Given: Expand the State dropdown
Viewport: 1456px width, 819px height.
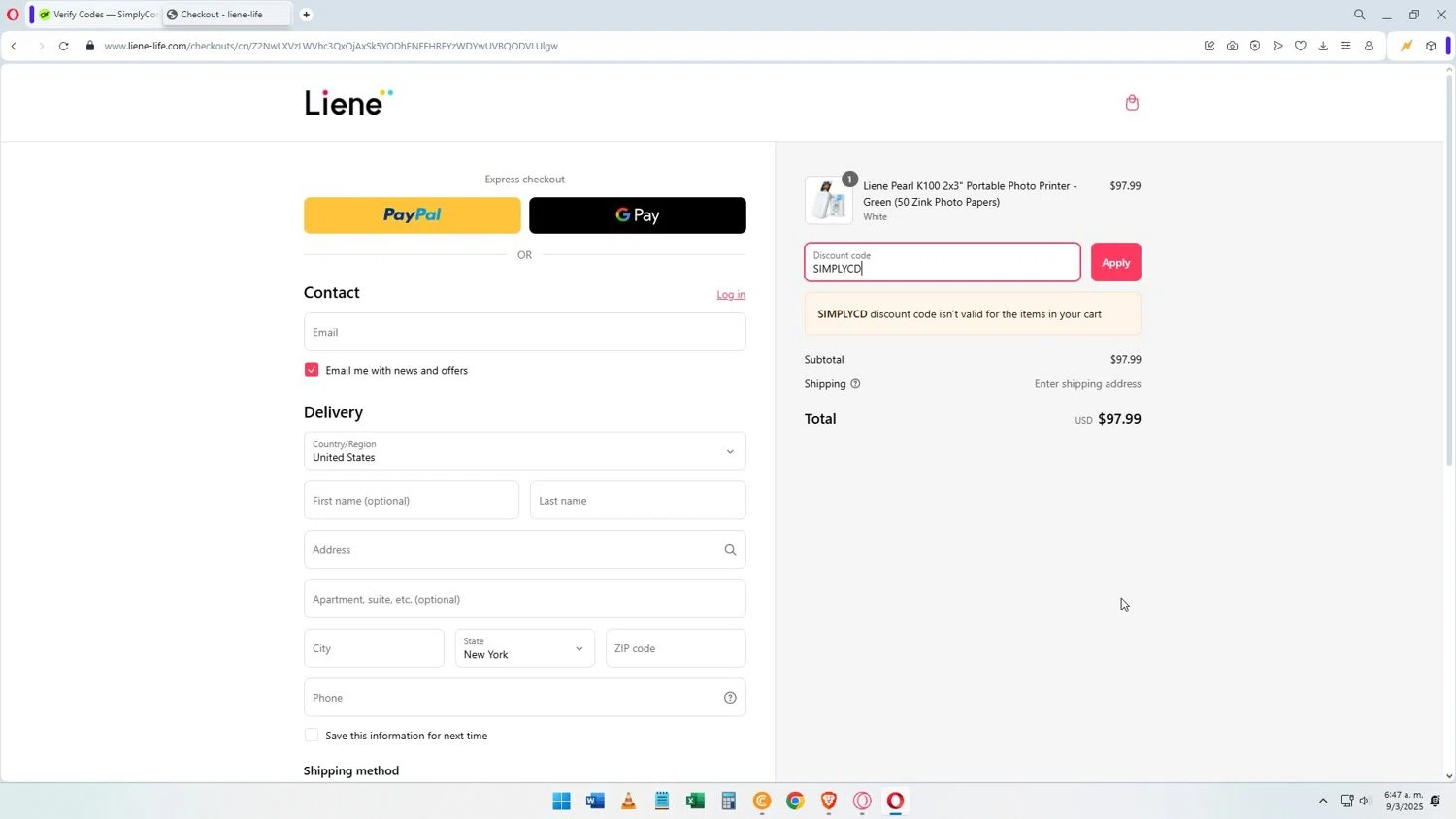Looking at the screenshot, I should (x=524, y=648).
